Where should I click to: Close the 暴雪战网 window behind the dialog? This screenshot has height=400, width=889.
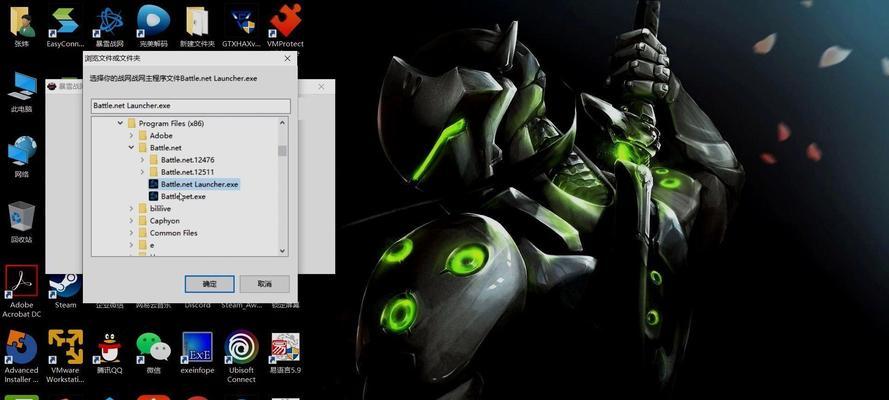pyautogui.click(x=321, y=87)
